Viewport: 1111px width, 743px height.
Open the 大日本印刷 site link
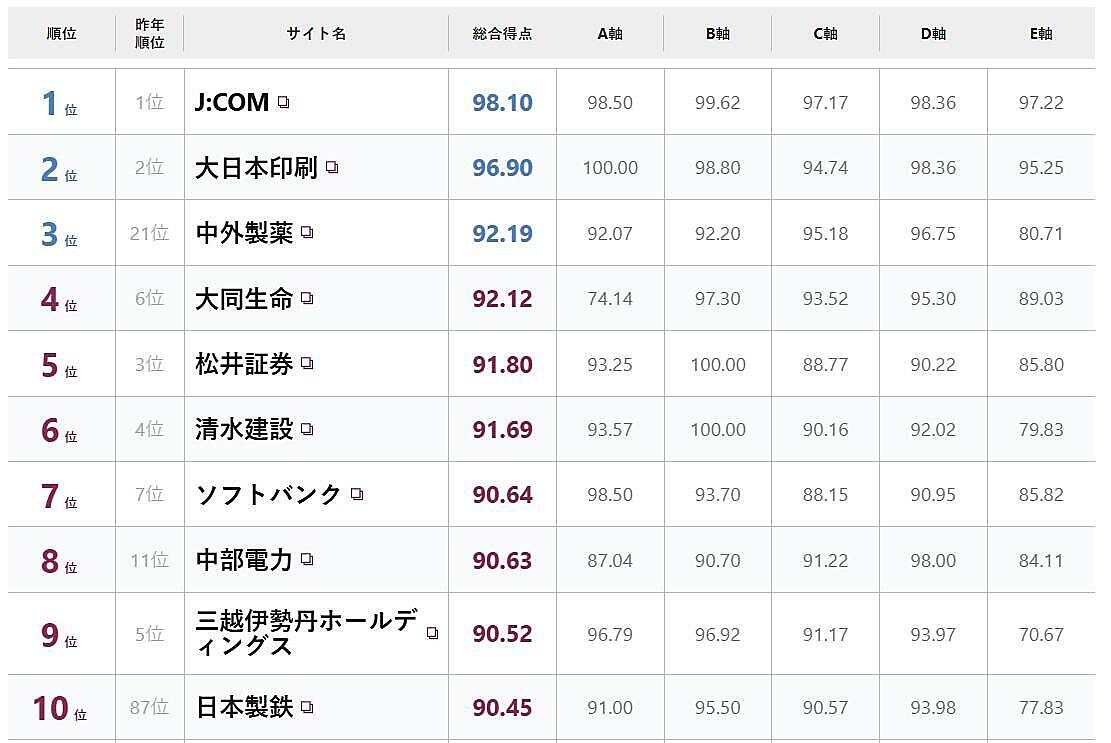click(256, 167)
